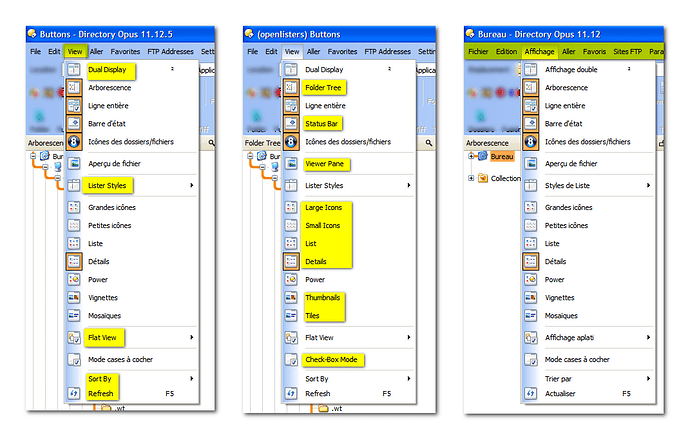Click Affichage aplati icon in right window

point(531,337)
